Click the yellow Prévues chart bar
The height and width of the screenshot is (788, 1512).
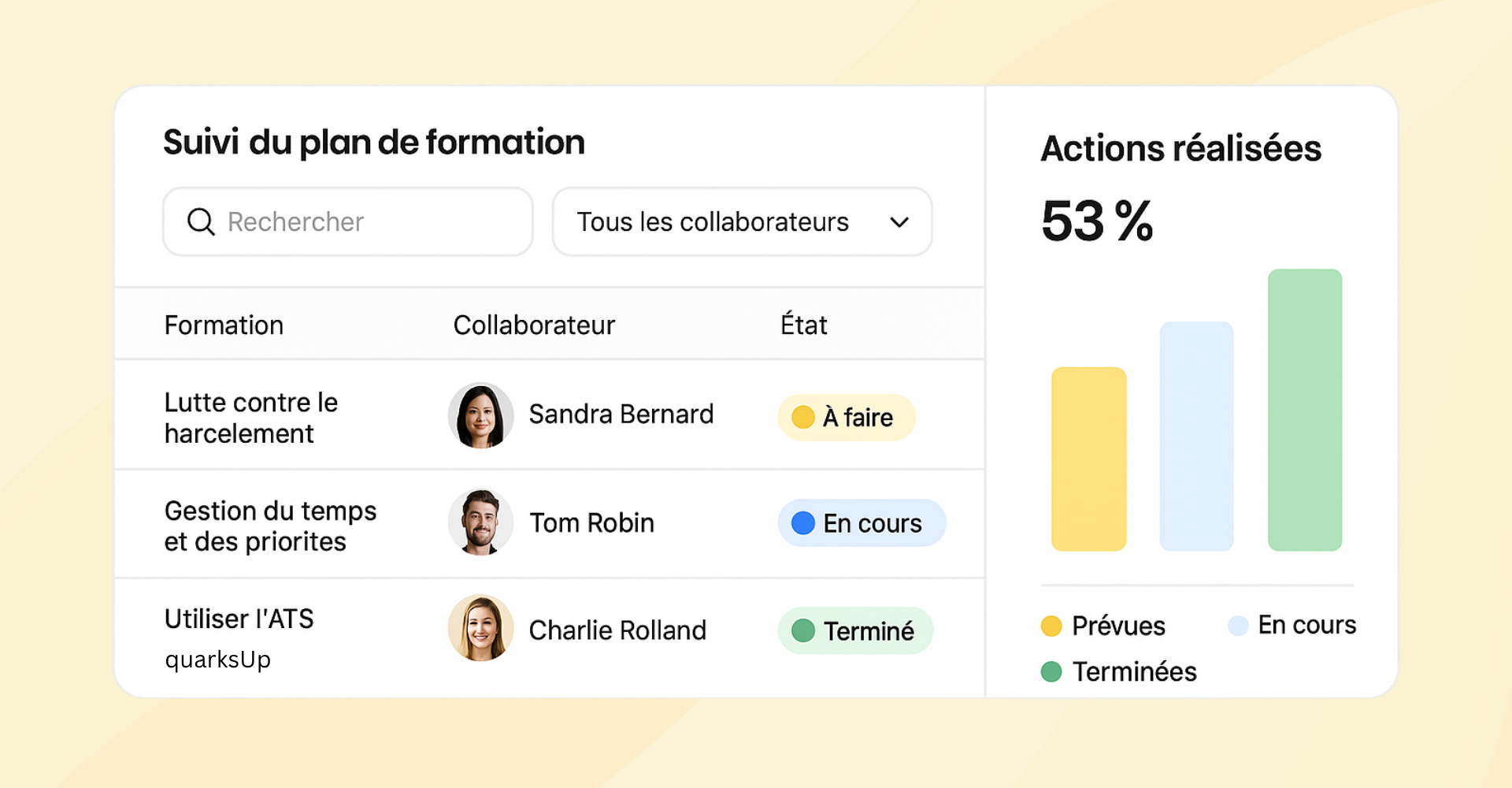tap(1088, 459)
